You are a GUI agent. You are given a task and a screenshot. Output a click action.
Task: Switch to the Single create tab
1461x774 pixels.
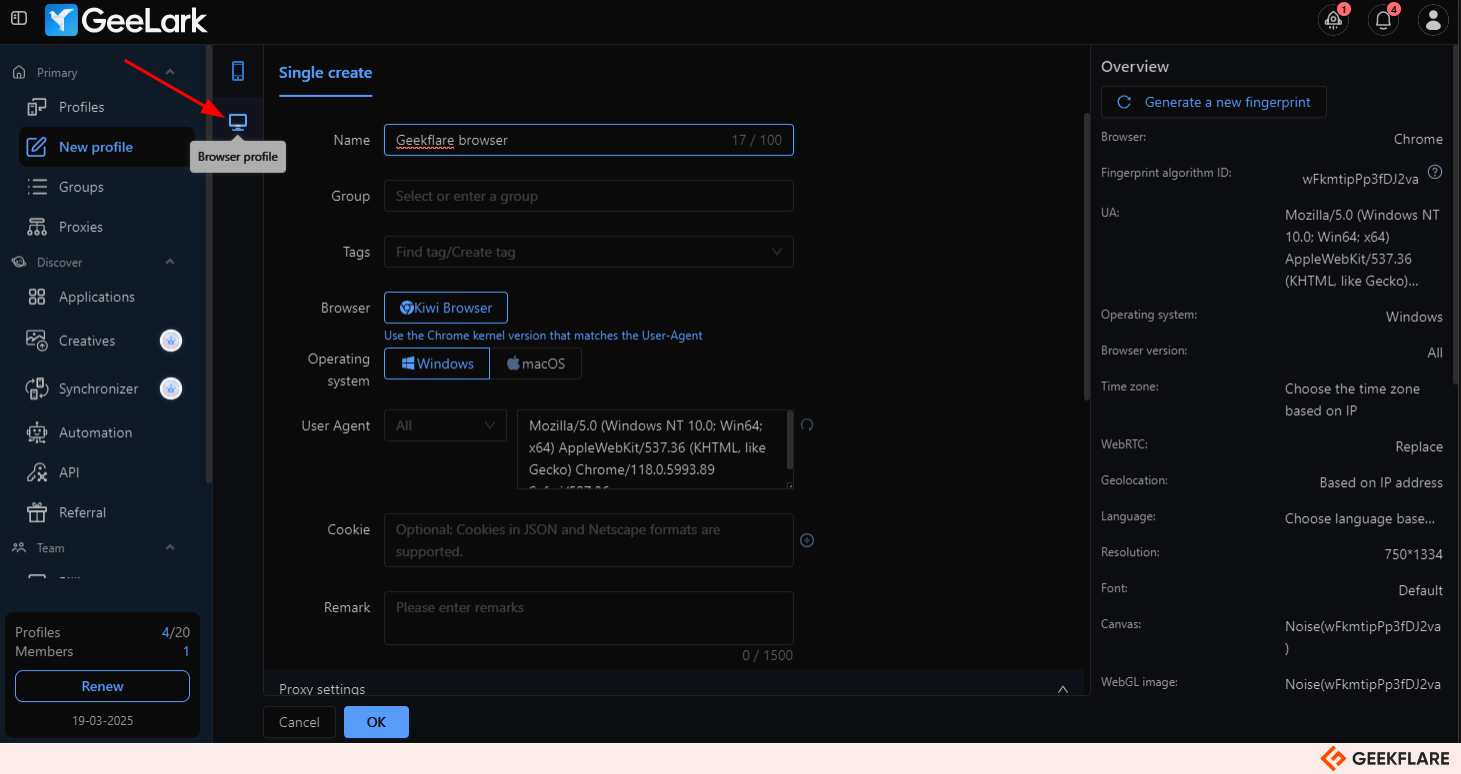pyautogui.click(x=325, y=73)
